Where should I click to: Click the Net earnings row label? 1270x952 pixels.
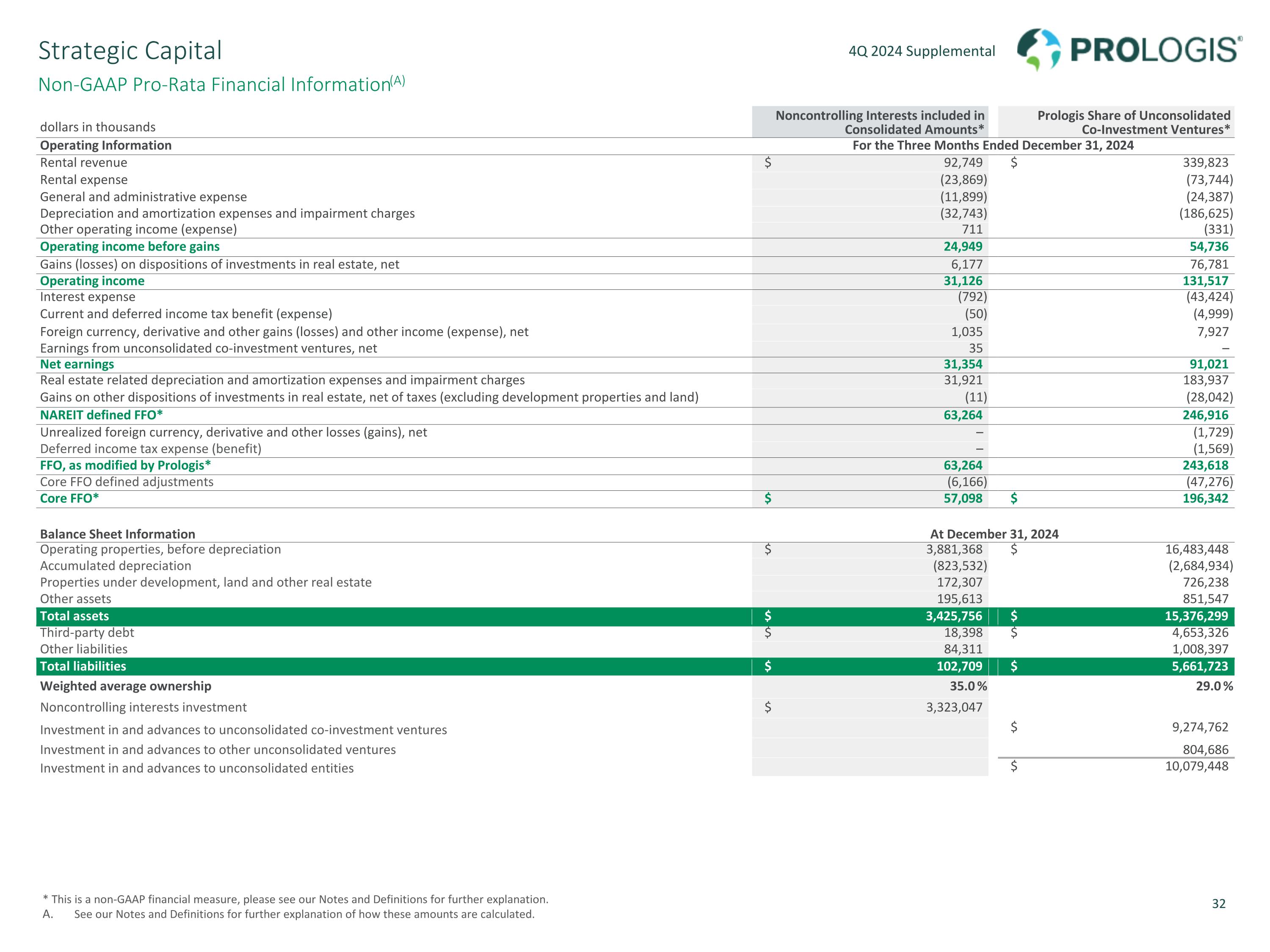[x=77, y=364]
